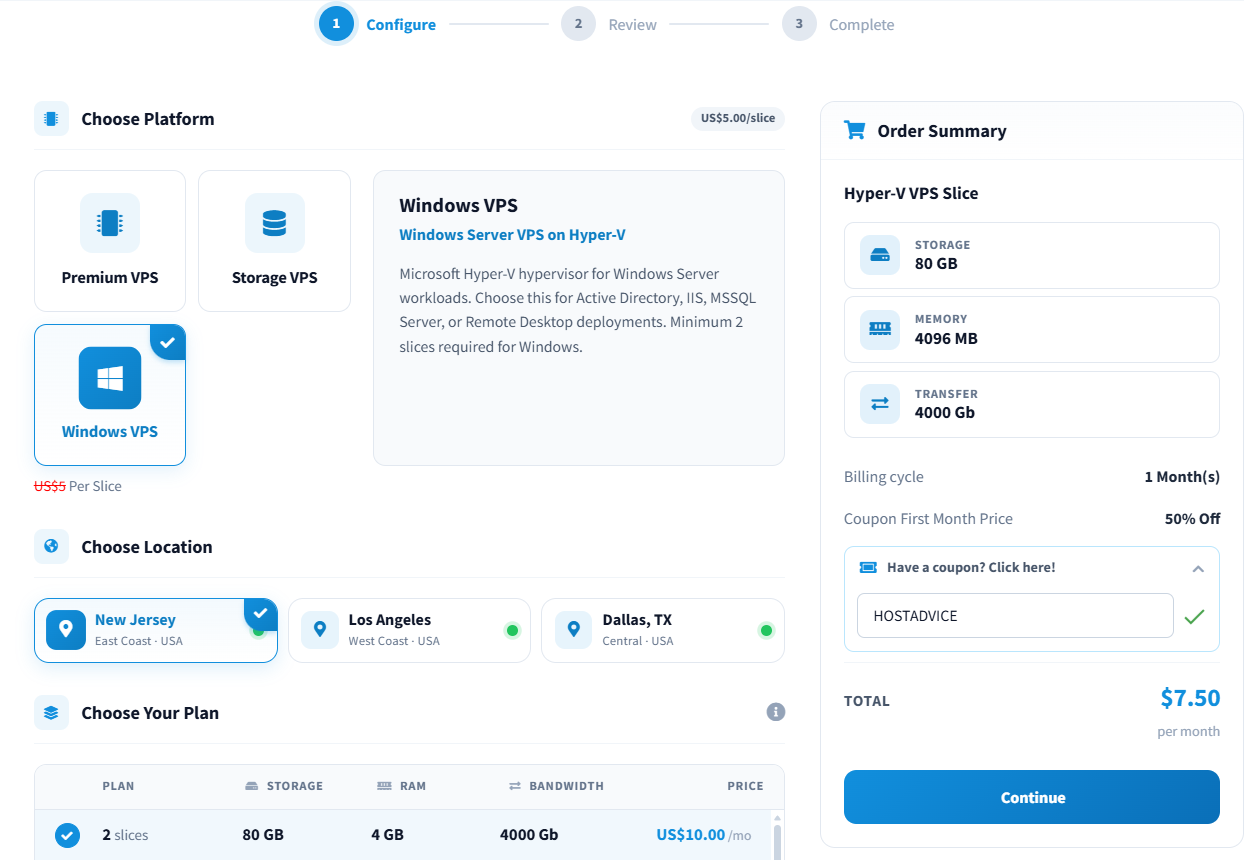Click the STORAGE column header icon
Viewport: 1244px width, 860px height.
(x=252, y=786)
